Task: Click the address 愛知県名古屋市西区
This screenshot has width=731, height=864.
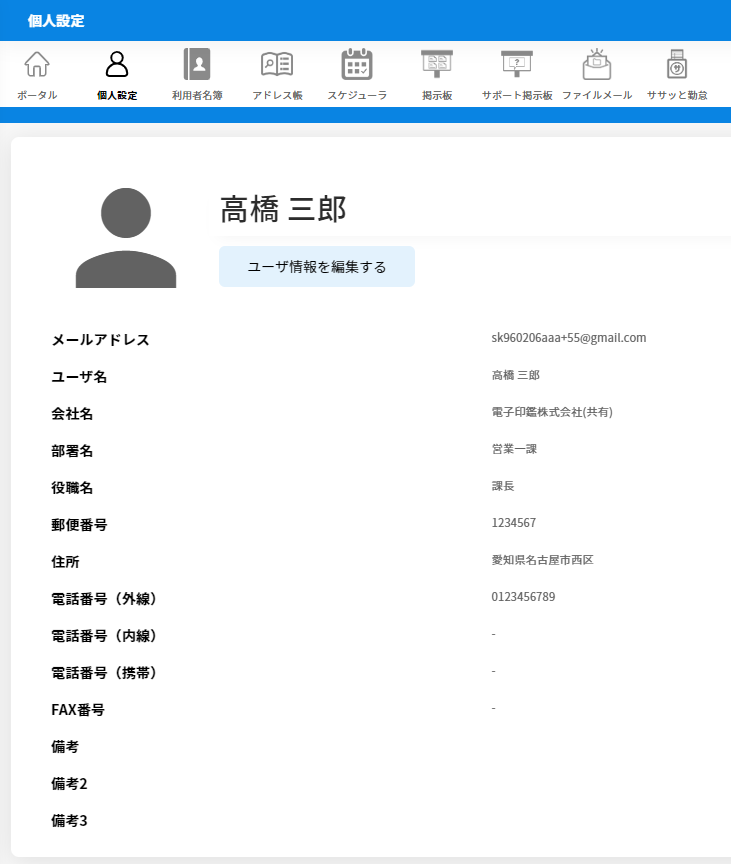Action: (543, 560)
